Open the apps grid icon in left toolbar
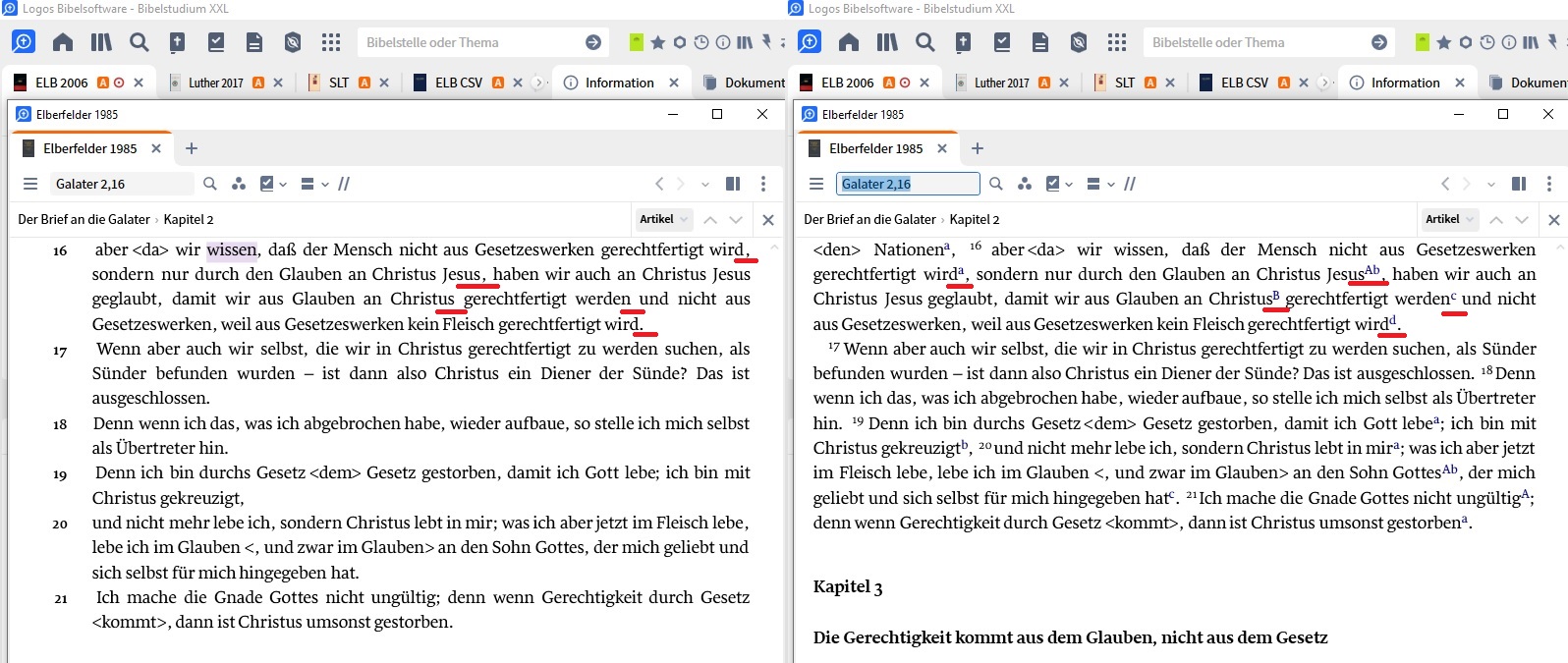Viewport: 1568px width, 663px height. [331, 42]
